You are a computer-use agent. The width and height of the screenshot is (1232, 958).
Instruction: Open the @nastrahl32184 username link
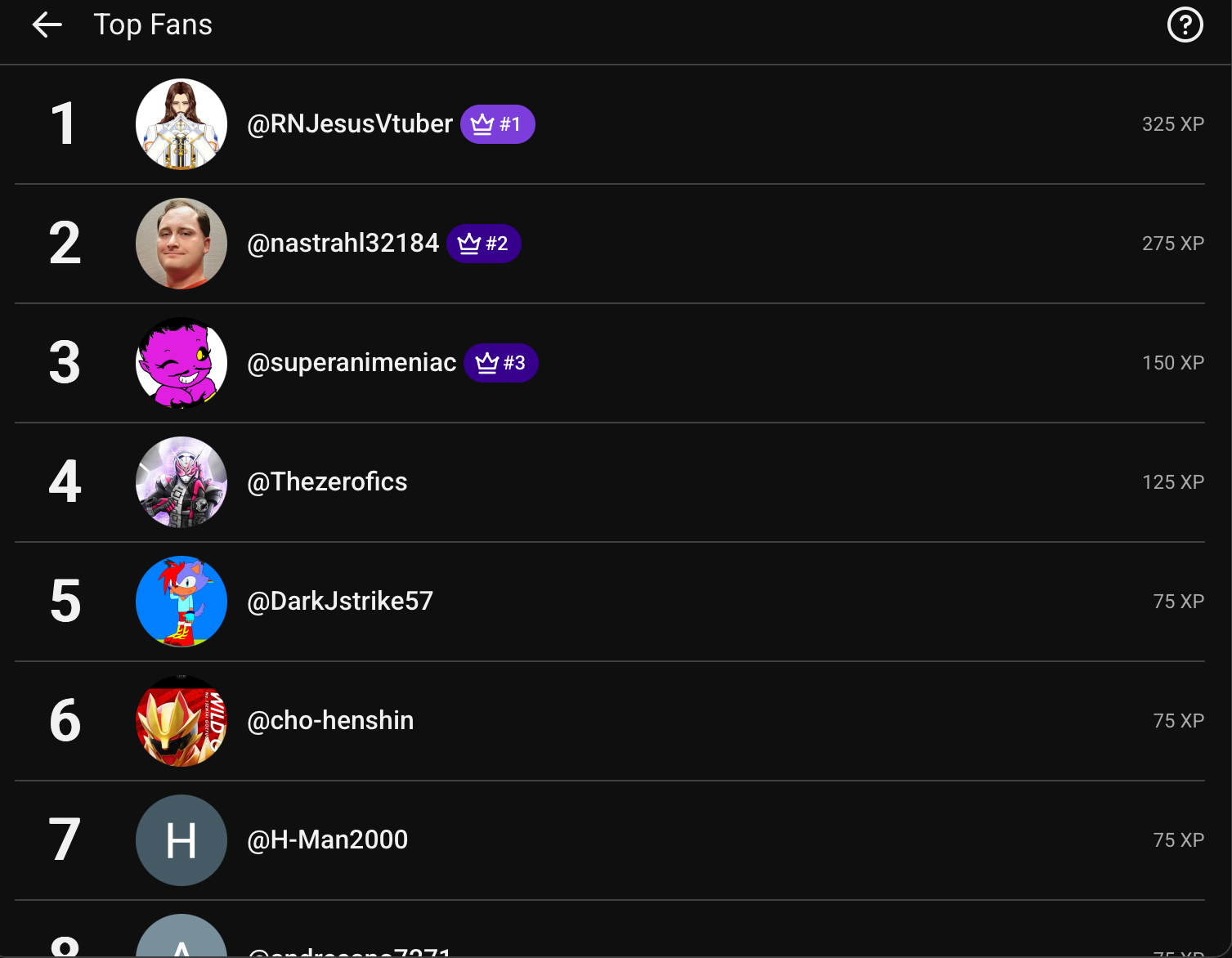pyautogui.click(x=343, y=244)
